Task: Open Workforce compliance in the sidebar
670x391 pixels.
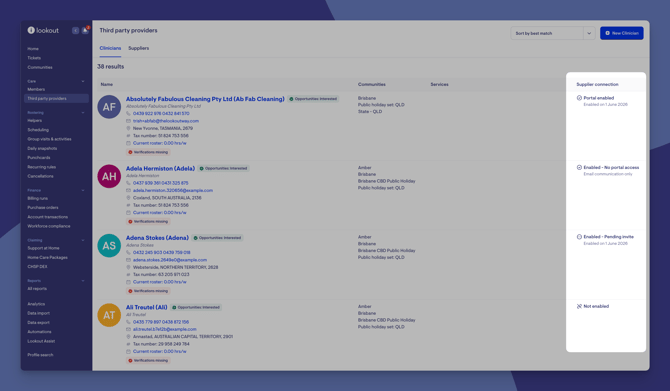Action: [x=49, y=226]
